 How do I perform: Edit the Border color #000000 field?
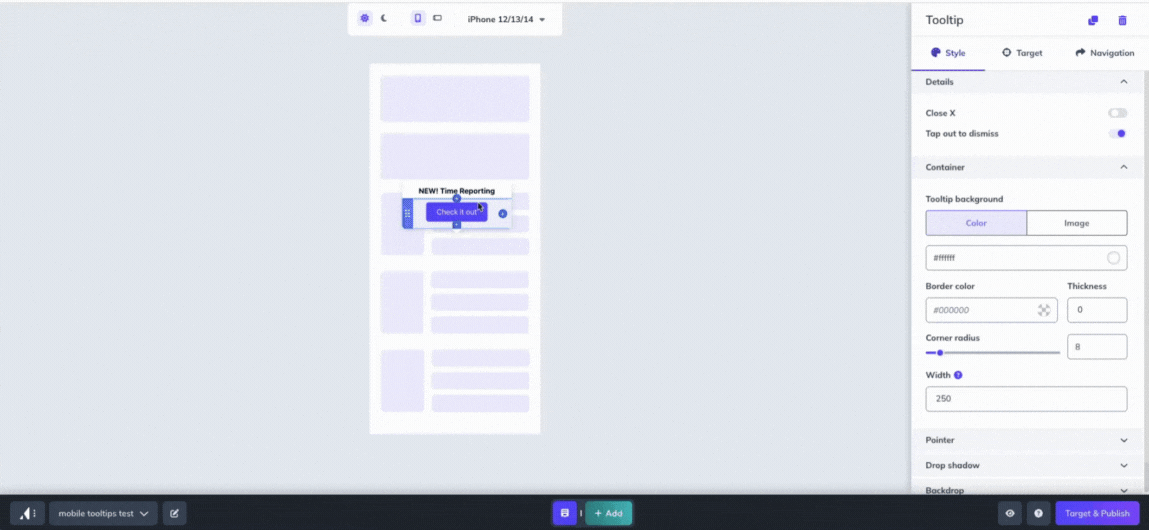click(991, 310)
